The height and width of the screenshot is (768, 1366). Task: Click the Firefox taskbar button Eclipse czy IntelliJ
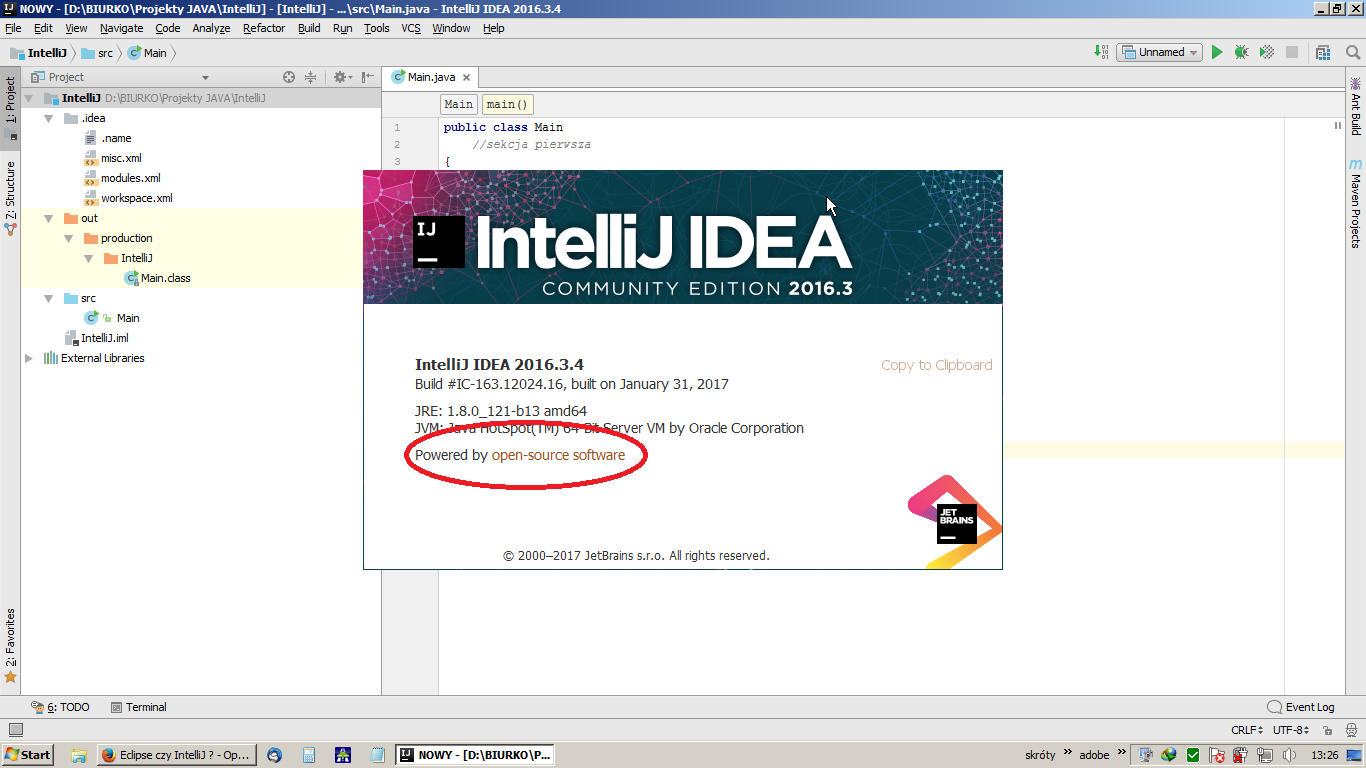176,755
